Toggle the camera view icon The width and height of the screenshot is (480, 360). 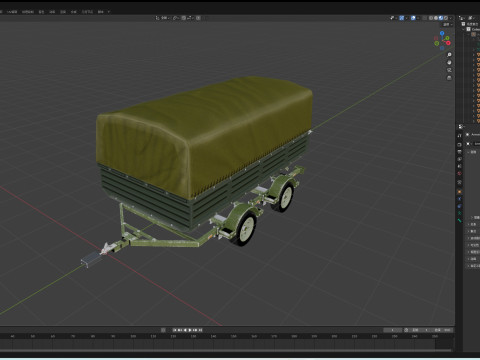click(449, 70)
